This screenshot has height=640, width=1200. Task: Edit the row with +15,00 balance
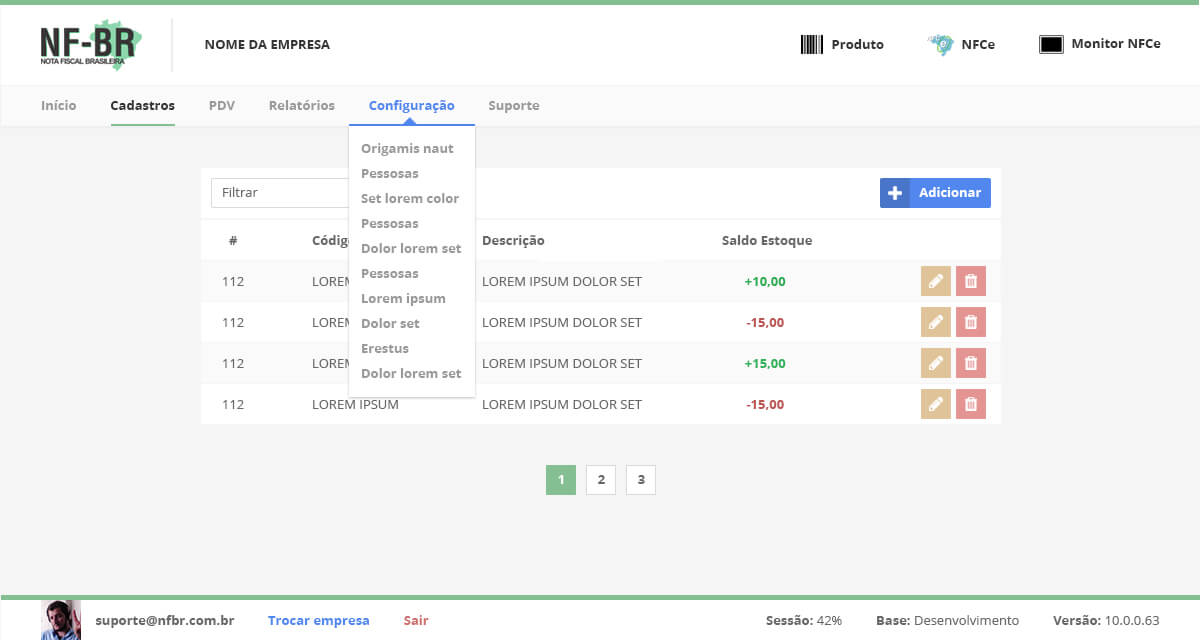pos(935,363)
